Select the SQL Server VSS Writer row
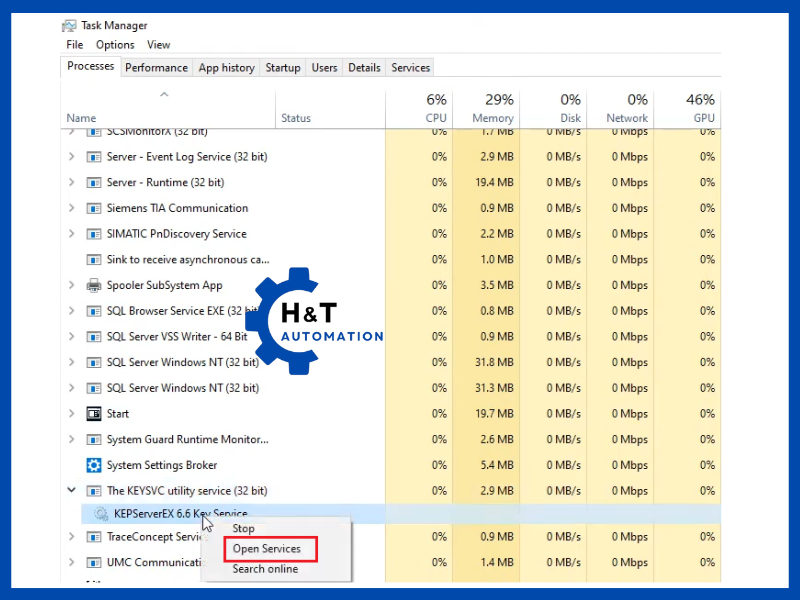 tap(177, 337)
